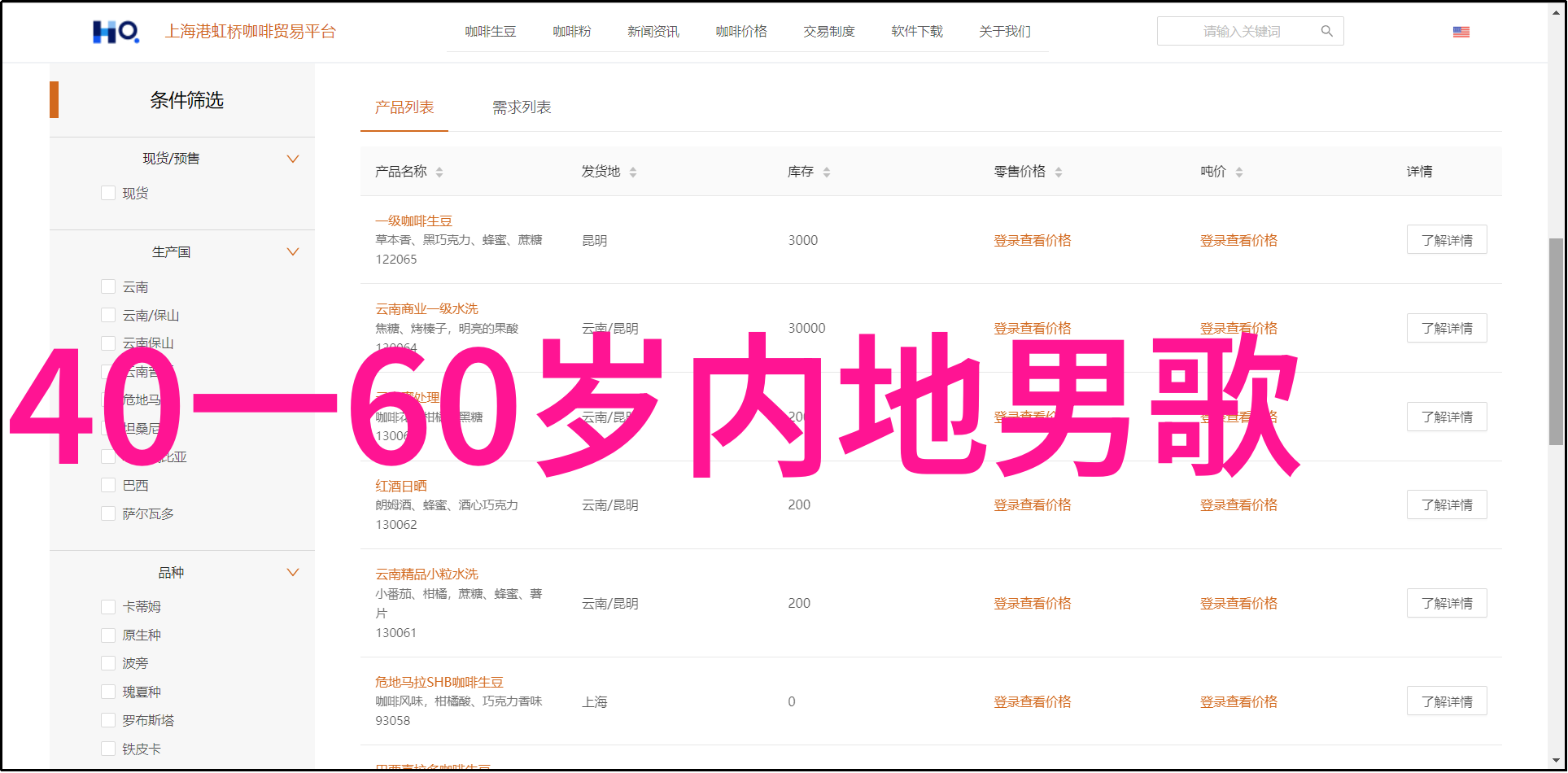The image size is (1568, 773).
Task: Sort by 吨价 column arrows
Action: coord(1239,172)
